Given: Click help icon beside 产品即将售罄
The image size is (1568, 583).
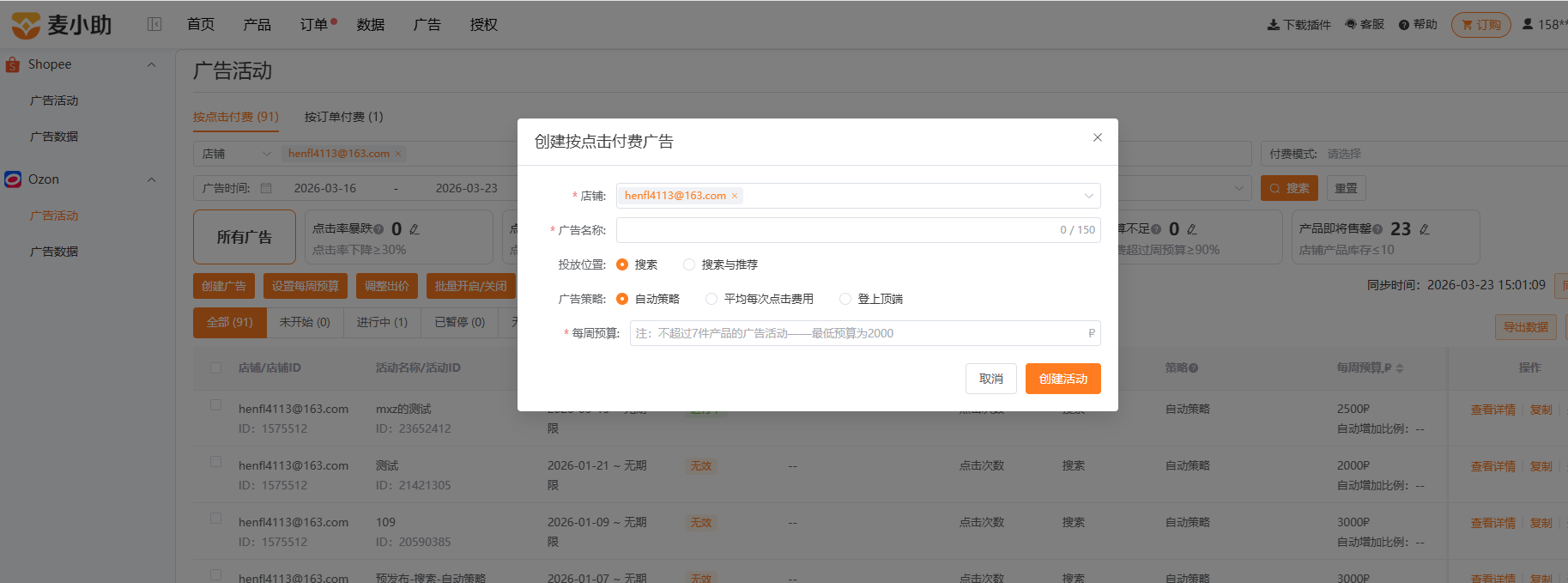Looking at the screenshot, I should [x=1377, y=229].
